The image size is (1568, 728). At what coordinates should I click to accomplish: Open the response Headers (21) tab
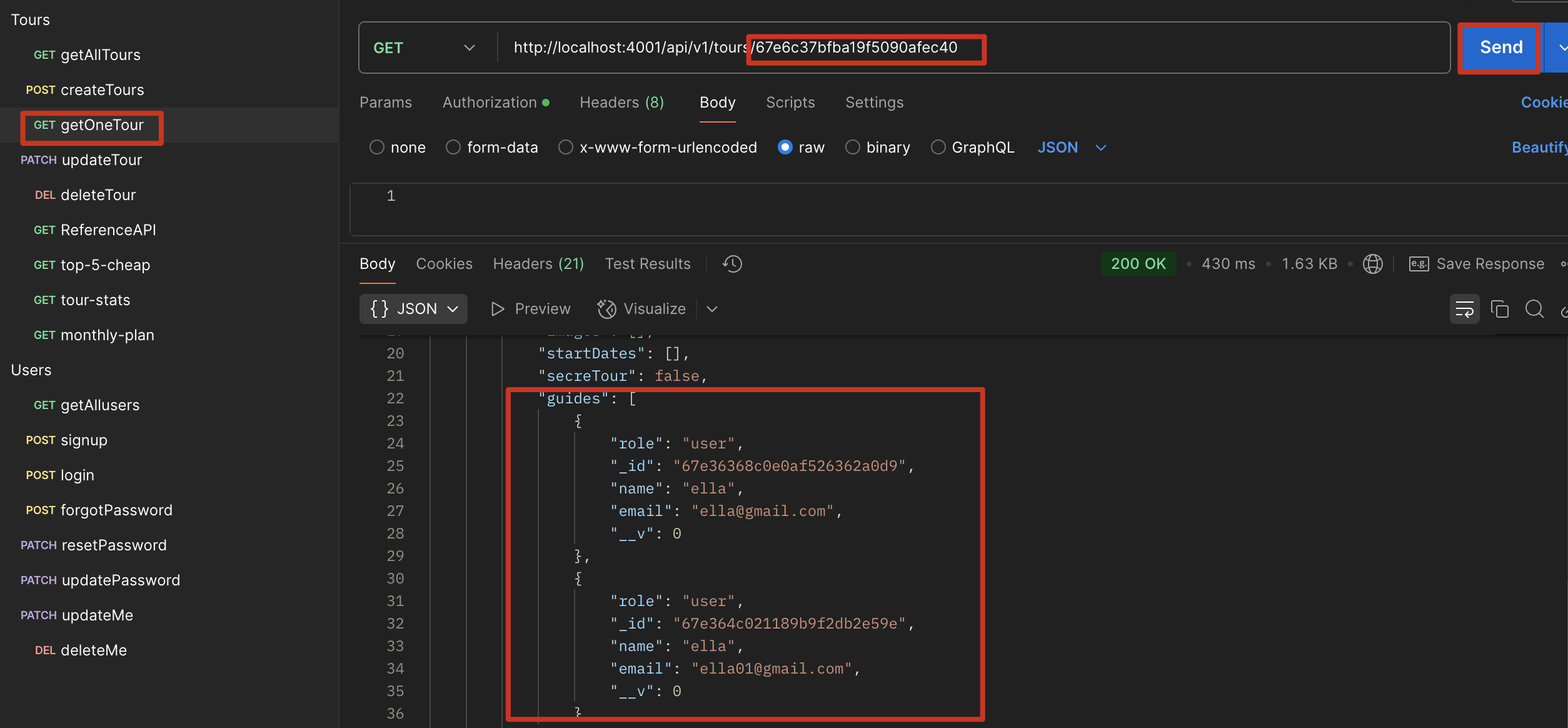point(538,264)
